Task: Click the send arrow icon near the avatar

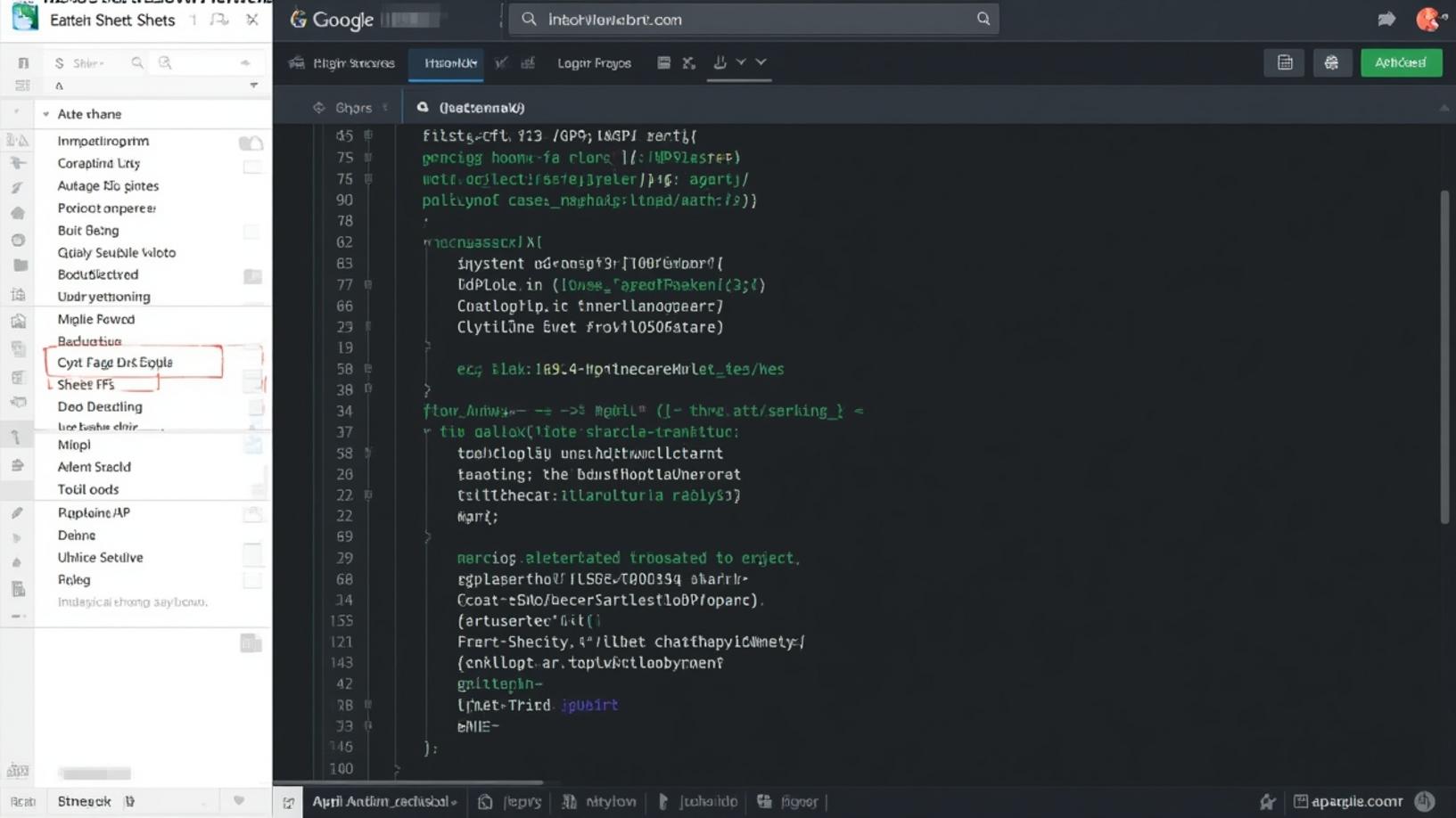Action: point(1386,17)
